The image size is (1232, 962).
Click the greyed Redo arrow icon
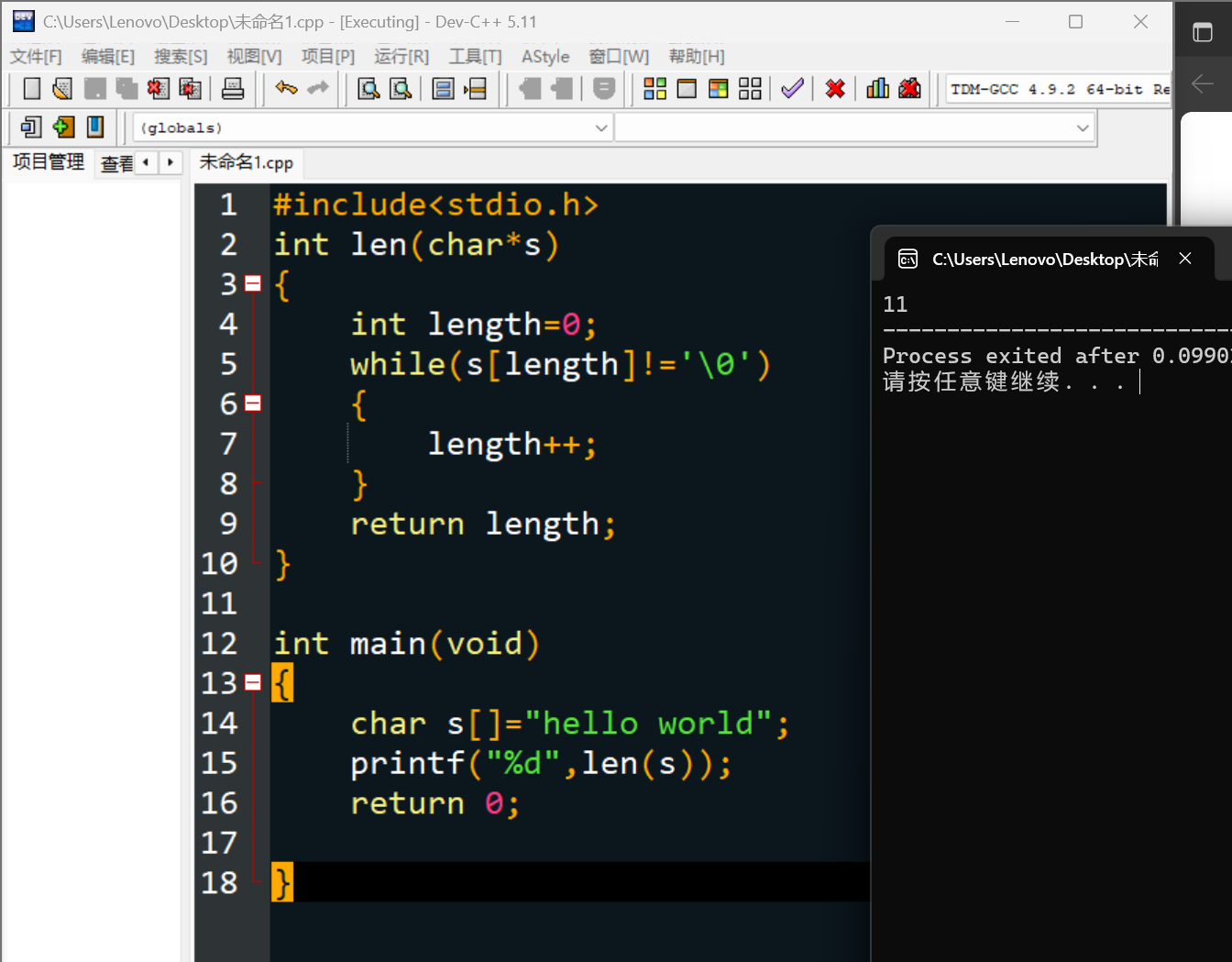pyautogui.click(x=318, y=88)
